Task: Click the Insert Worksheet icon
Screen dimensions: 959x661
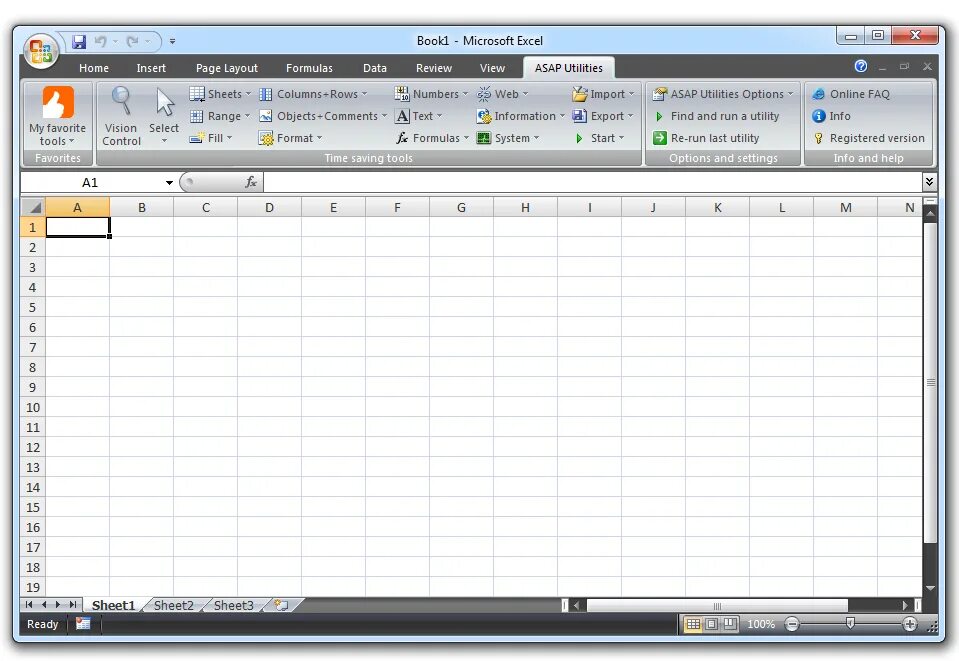Action: click(282, 605)
